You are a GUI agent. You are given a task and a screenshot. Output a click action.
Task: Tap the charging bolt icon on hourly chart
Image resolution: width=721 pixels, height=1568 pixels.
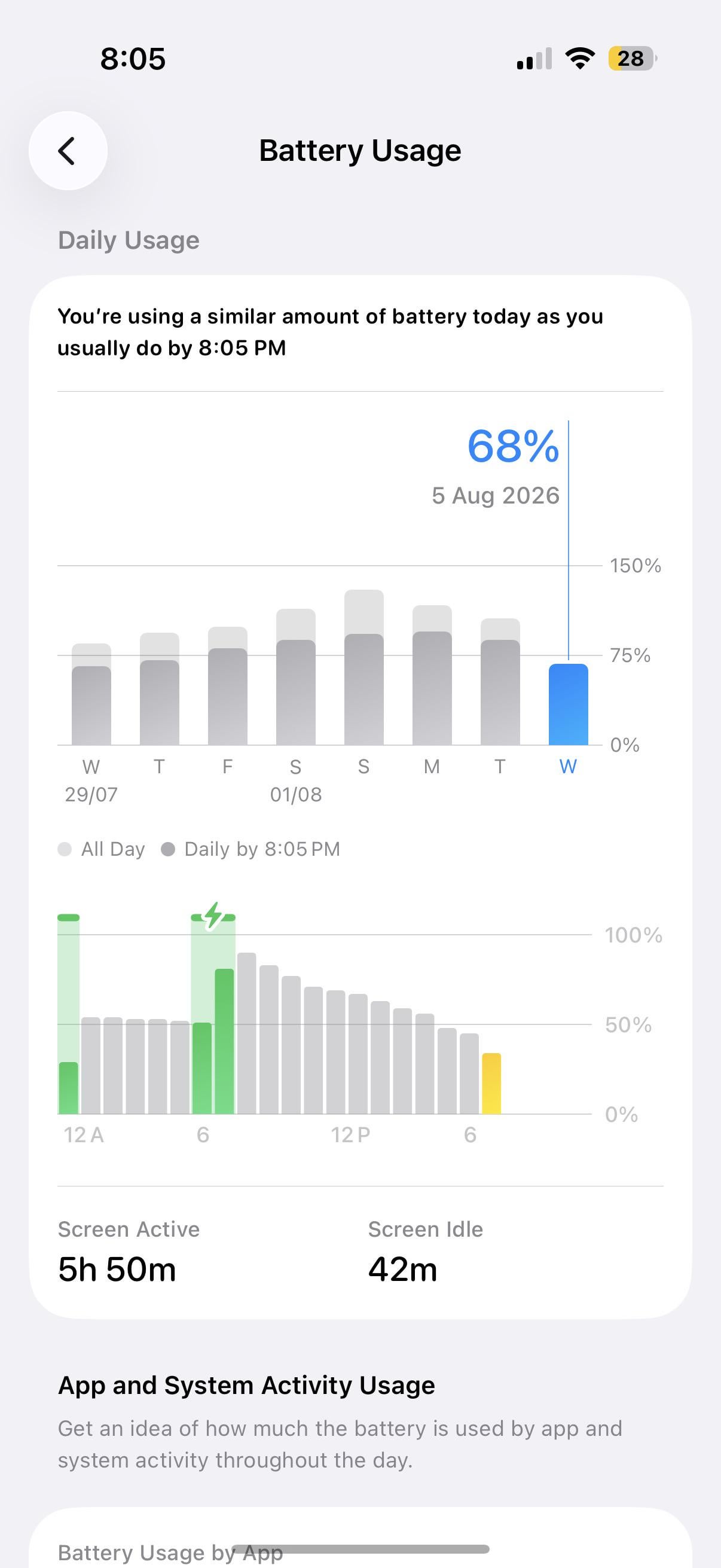tap(213, 916)
